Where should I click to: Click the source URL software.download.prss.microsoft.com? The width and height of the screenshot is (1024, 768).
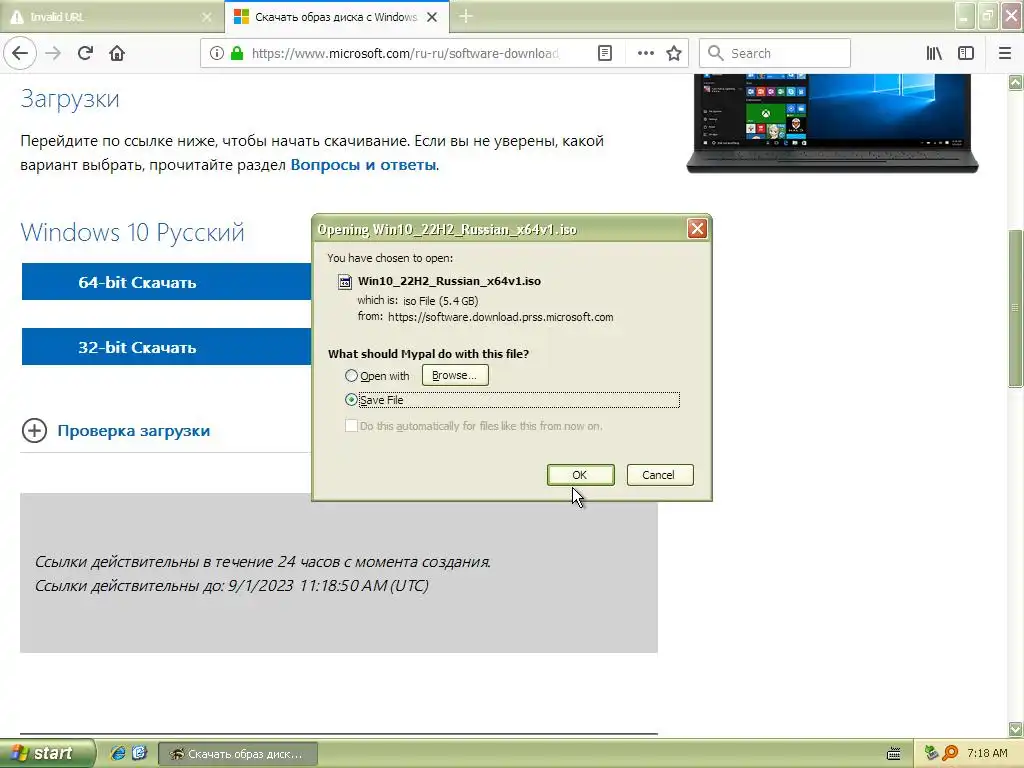pos(501,317)
